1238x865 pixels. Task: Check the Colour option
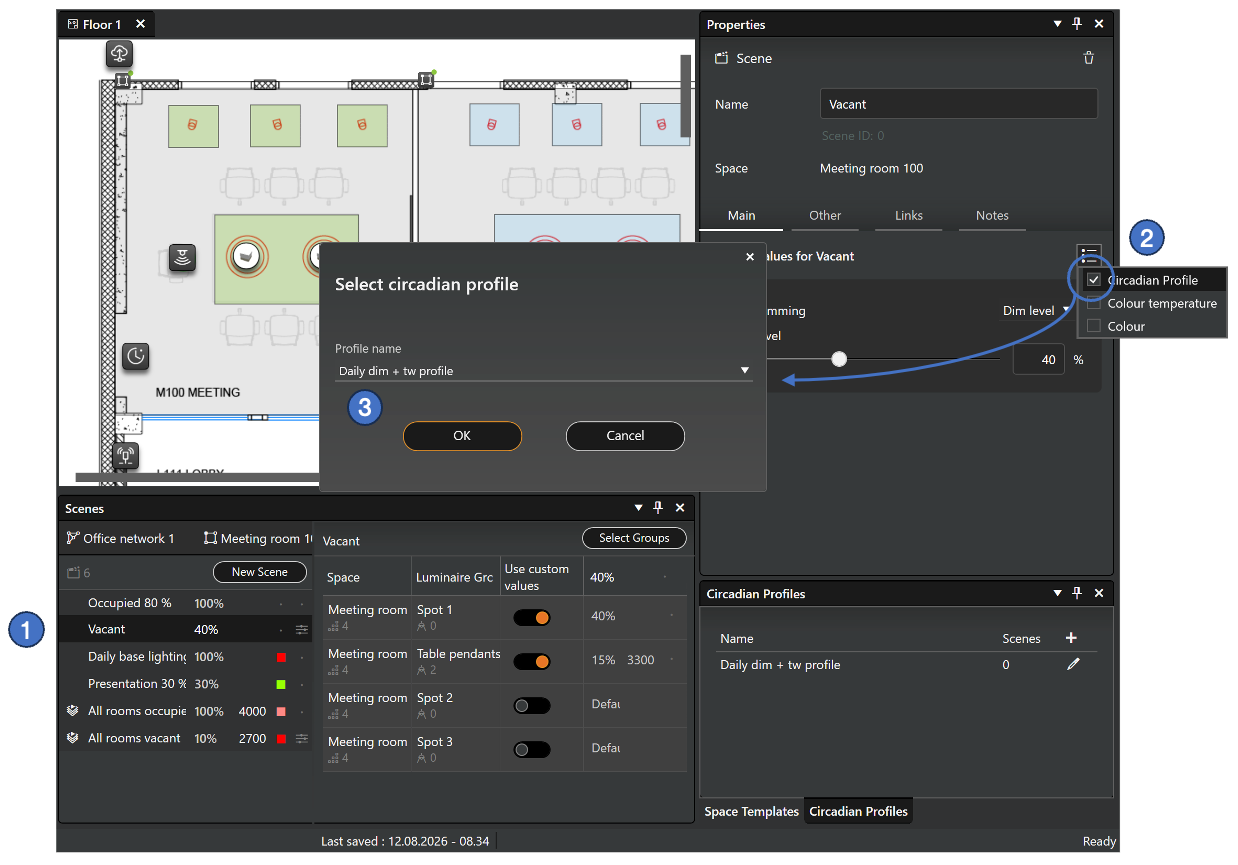pos(1094,326)
